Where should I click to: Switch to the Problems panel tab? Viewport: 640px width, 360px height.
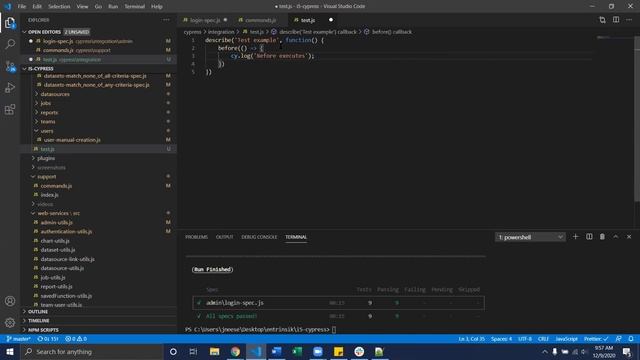coord(196,237)
